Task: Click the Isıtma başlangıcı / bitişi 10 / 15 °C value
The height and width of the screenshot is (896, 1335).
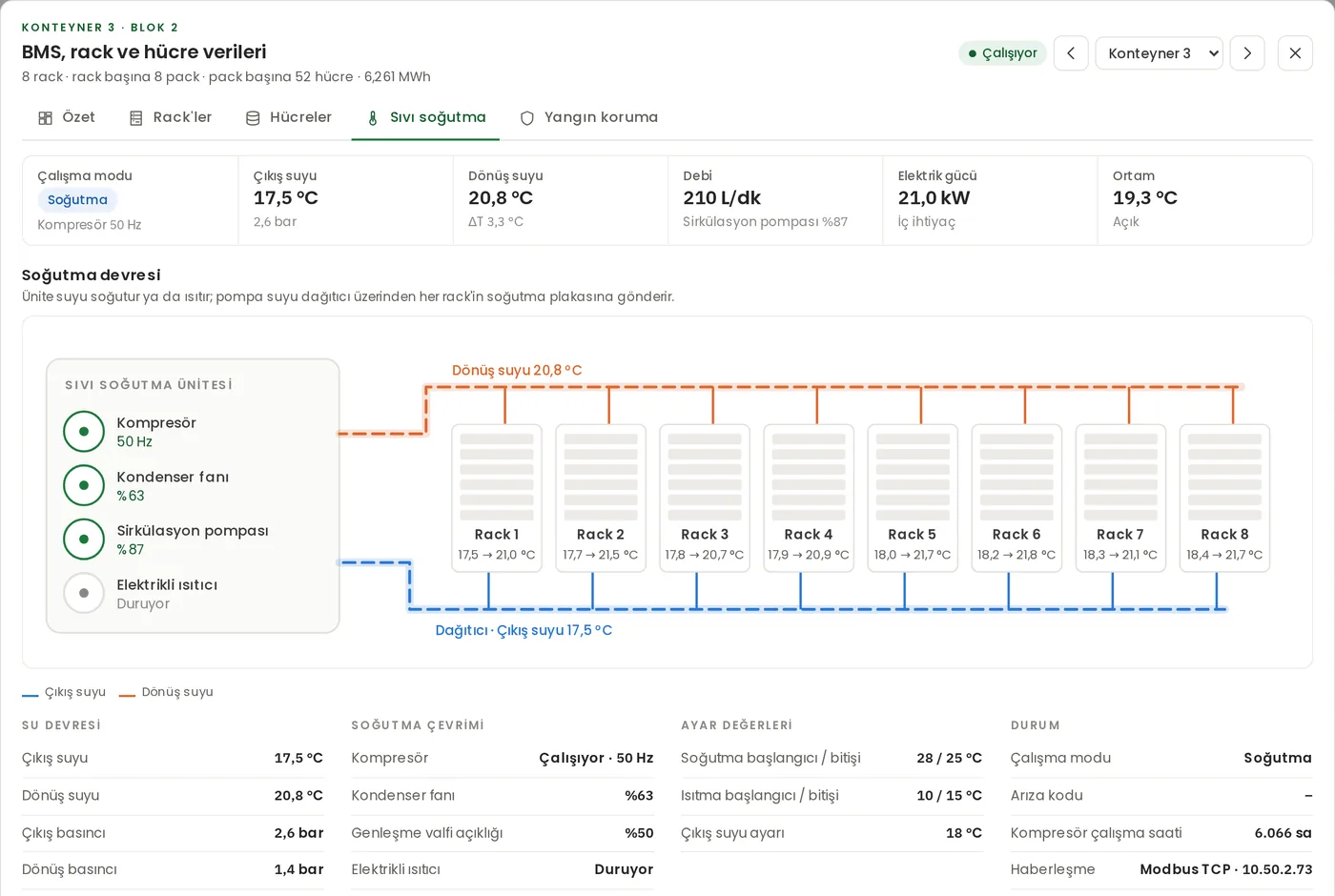Action: (x=949, y=795)
